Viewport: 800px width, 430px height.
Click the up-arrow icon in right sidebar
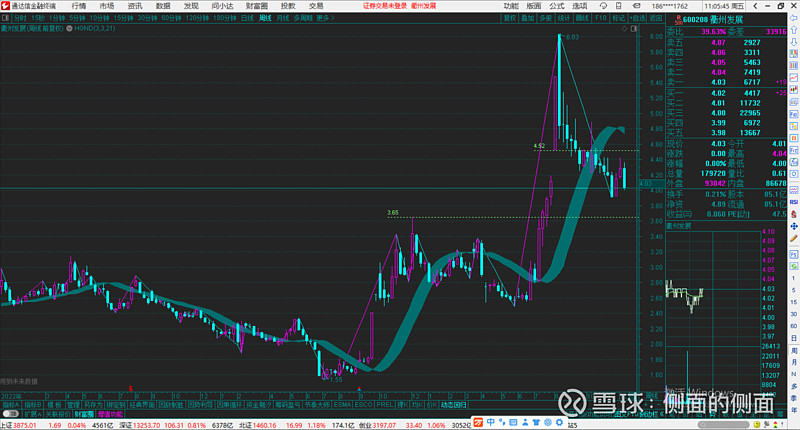[794, 30]
